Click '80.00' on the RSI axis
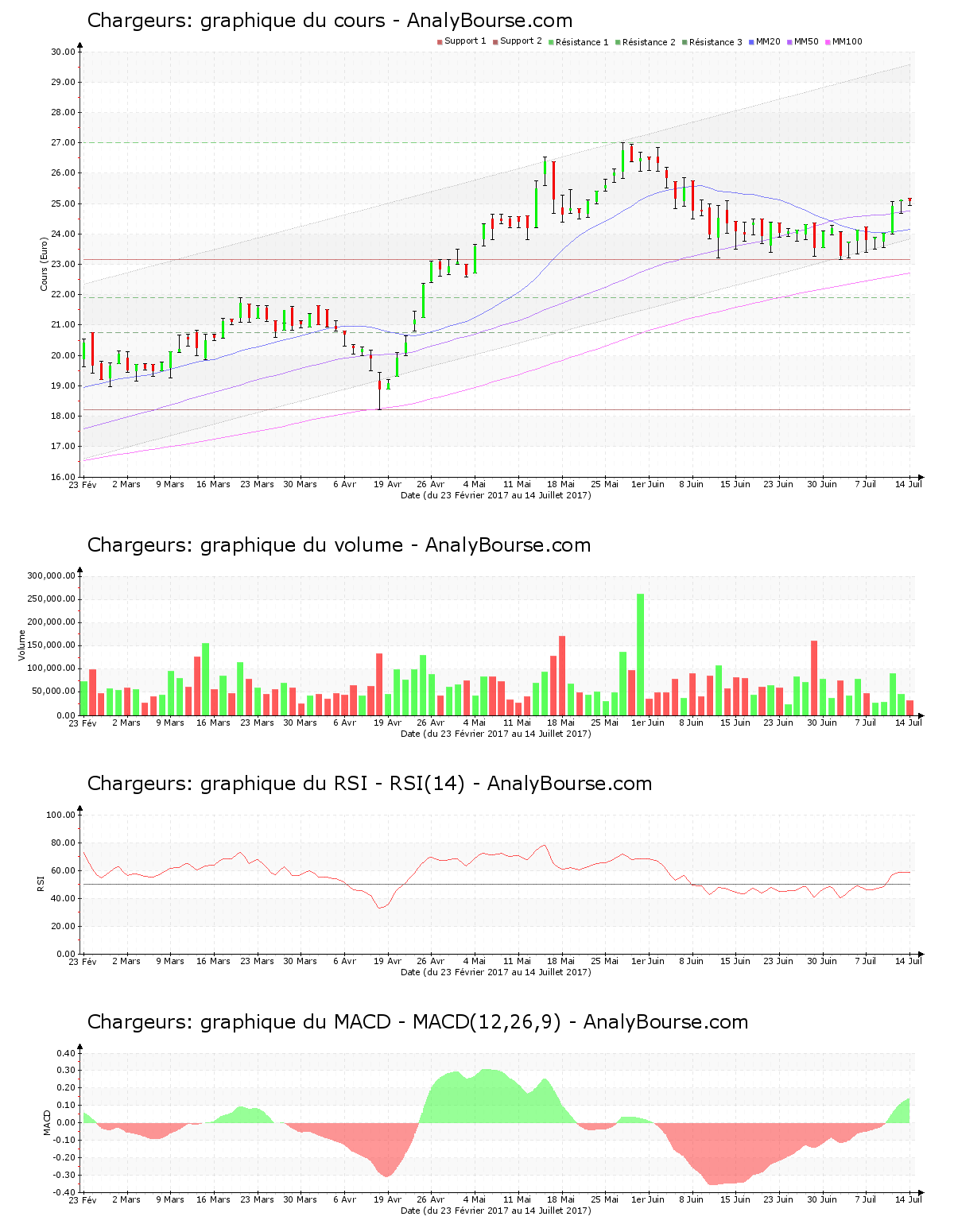954x1232 pixels. point(63,843)
